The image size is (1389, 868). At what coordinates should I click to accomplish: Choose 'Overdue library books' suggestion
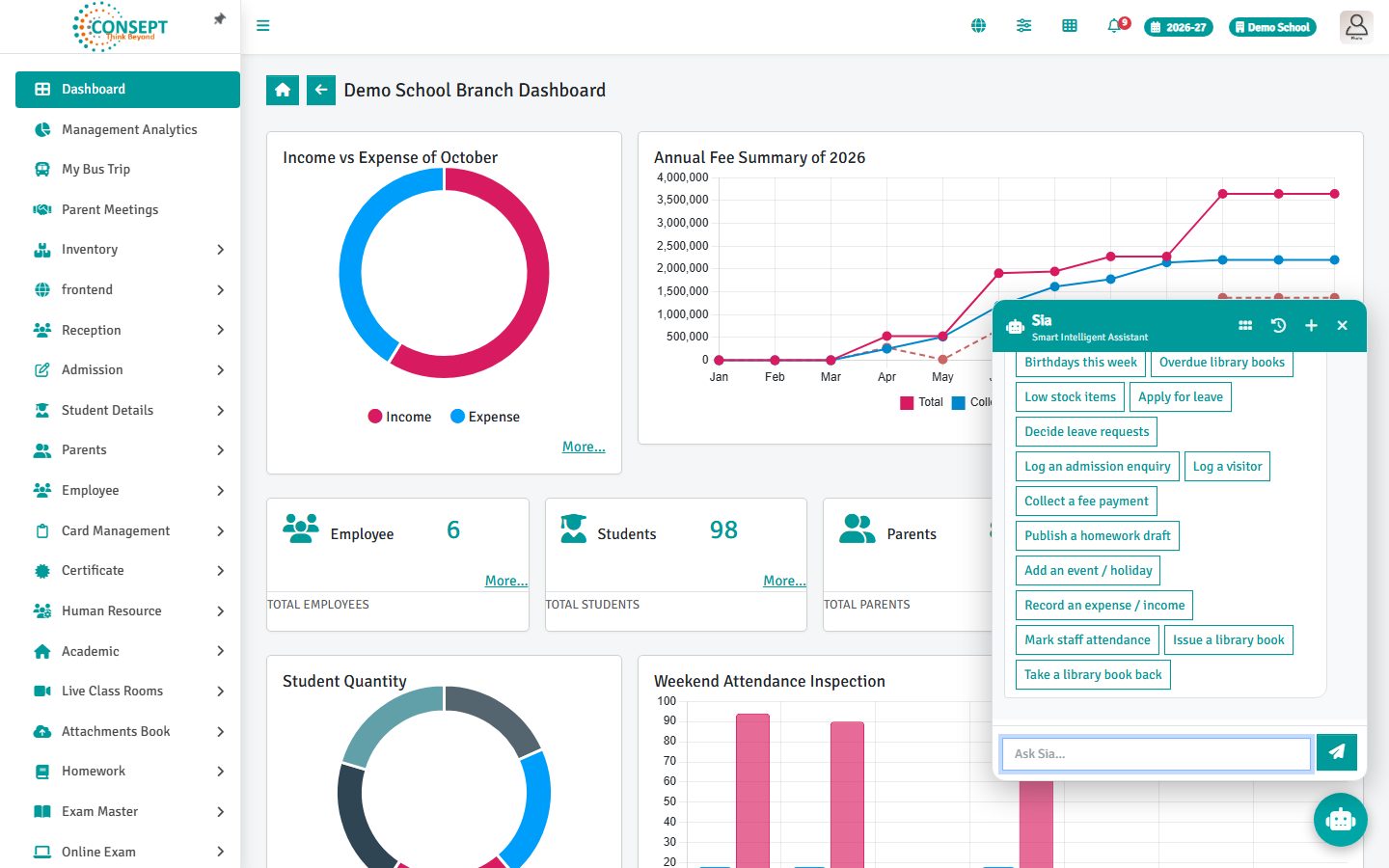(x=1222, y=363)
